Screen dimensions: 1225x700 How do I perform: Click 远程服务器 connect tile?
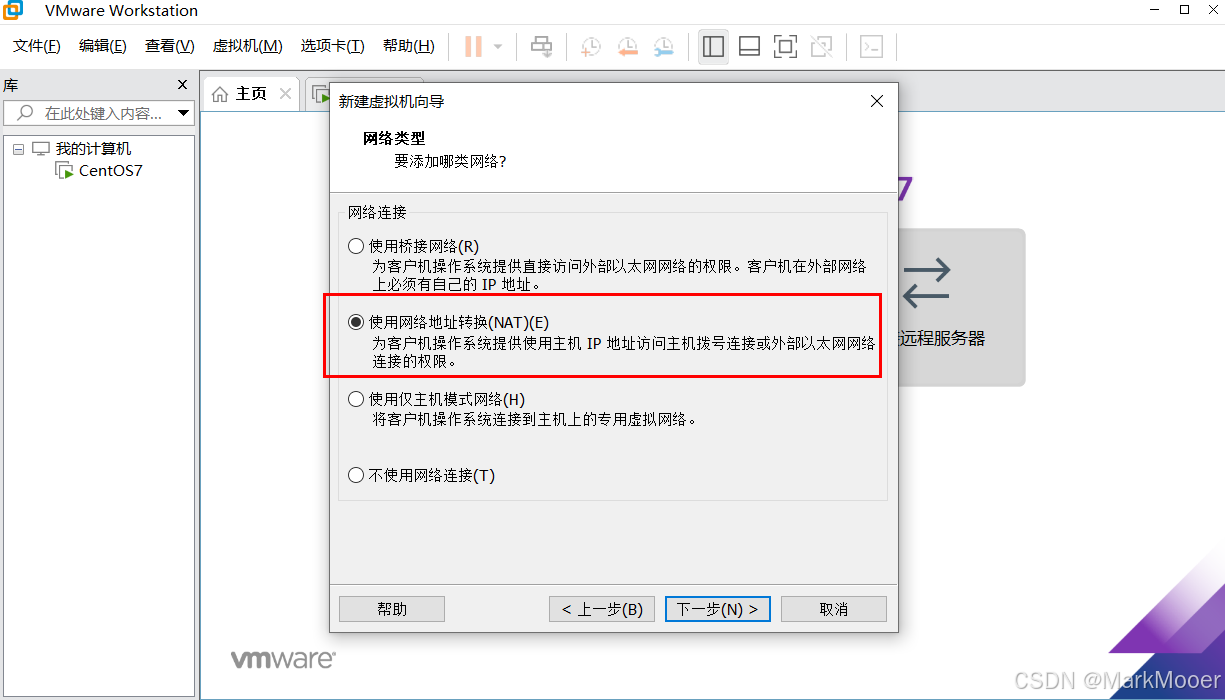point(962,307)
